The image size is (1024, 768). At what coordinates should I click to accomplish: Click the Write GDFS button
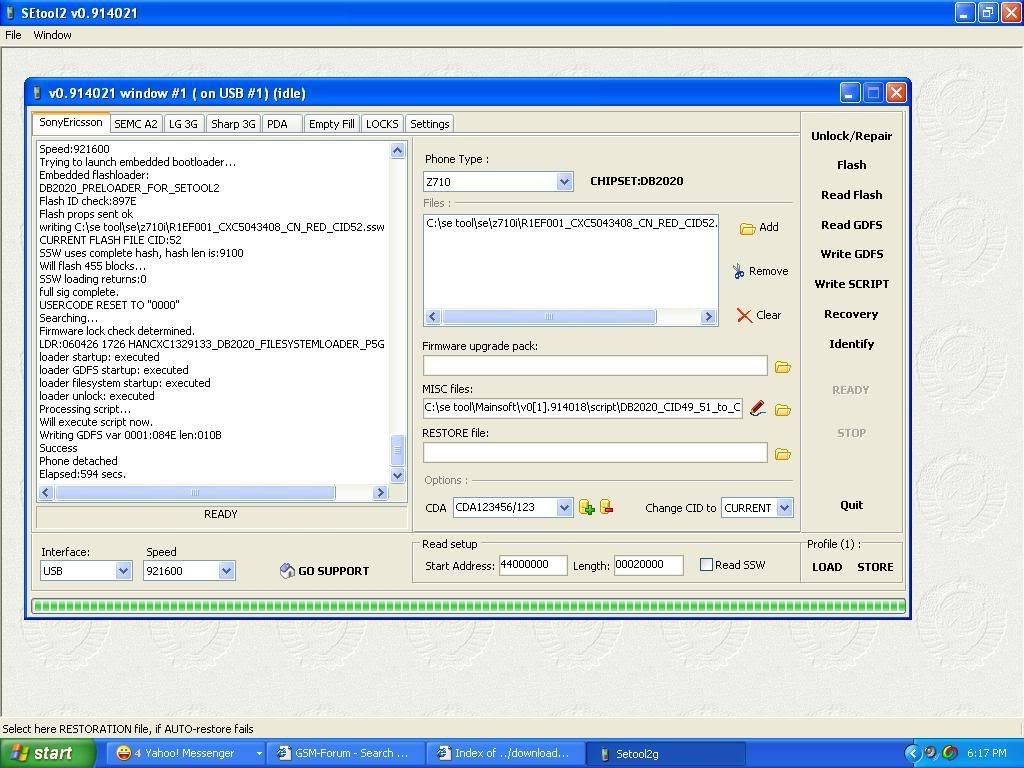click(x=852, y=254)
